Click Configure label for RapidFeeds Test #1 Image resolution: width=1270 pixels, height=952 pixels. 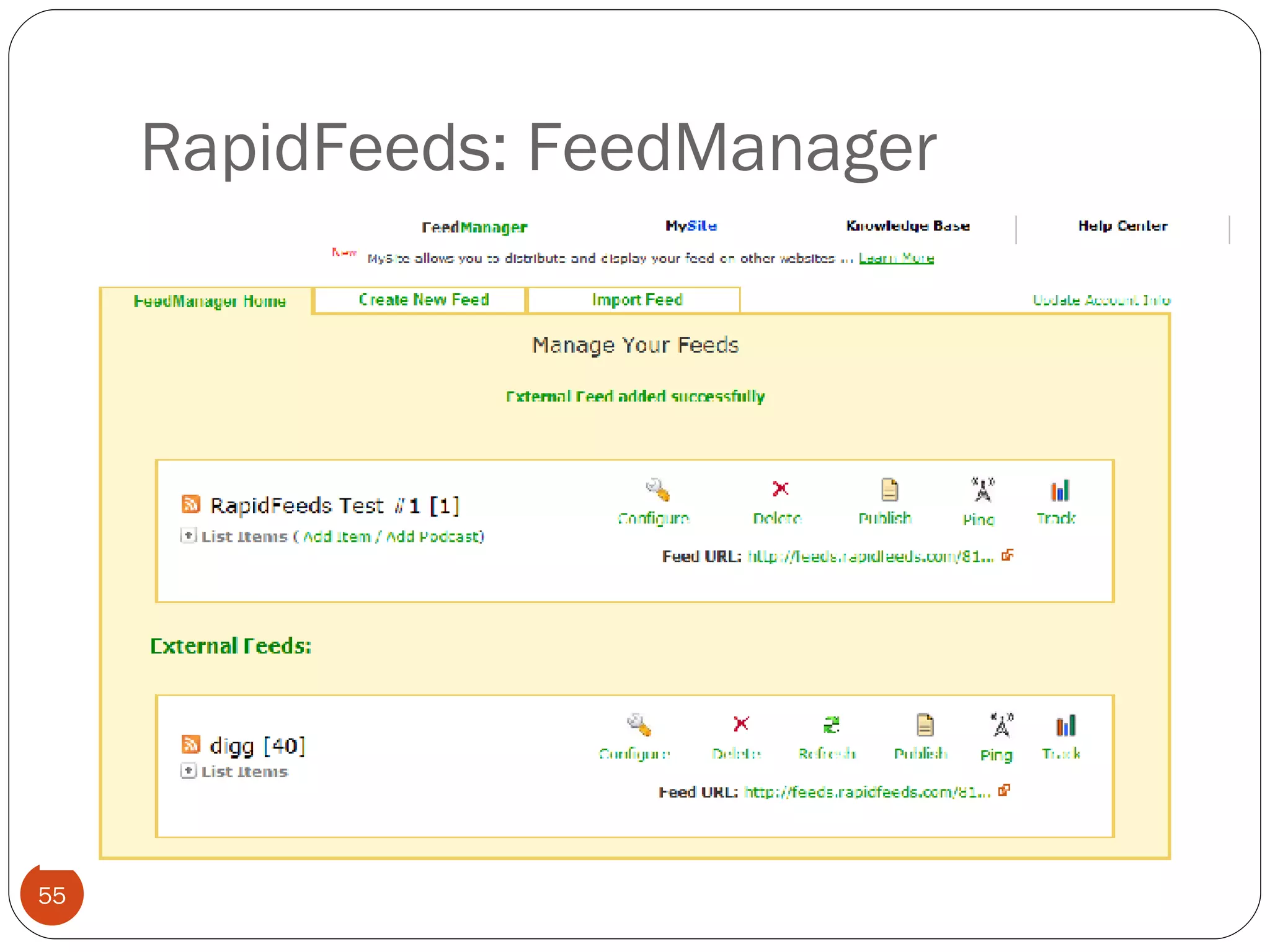pos(654,518)
